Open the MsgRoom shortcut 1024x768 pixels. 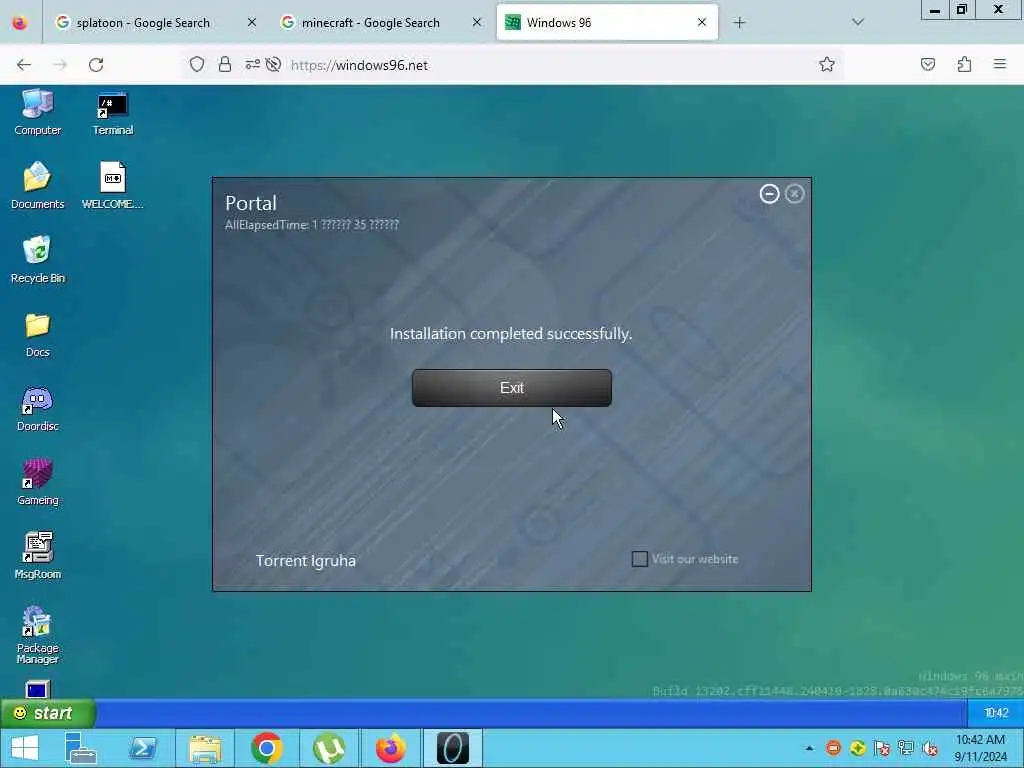point(37,556)
